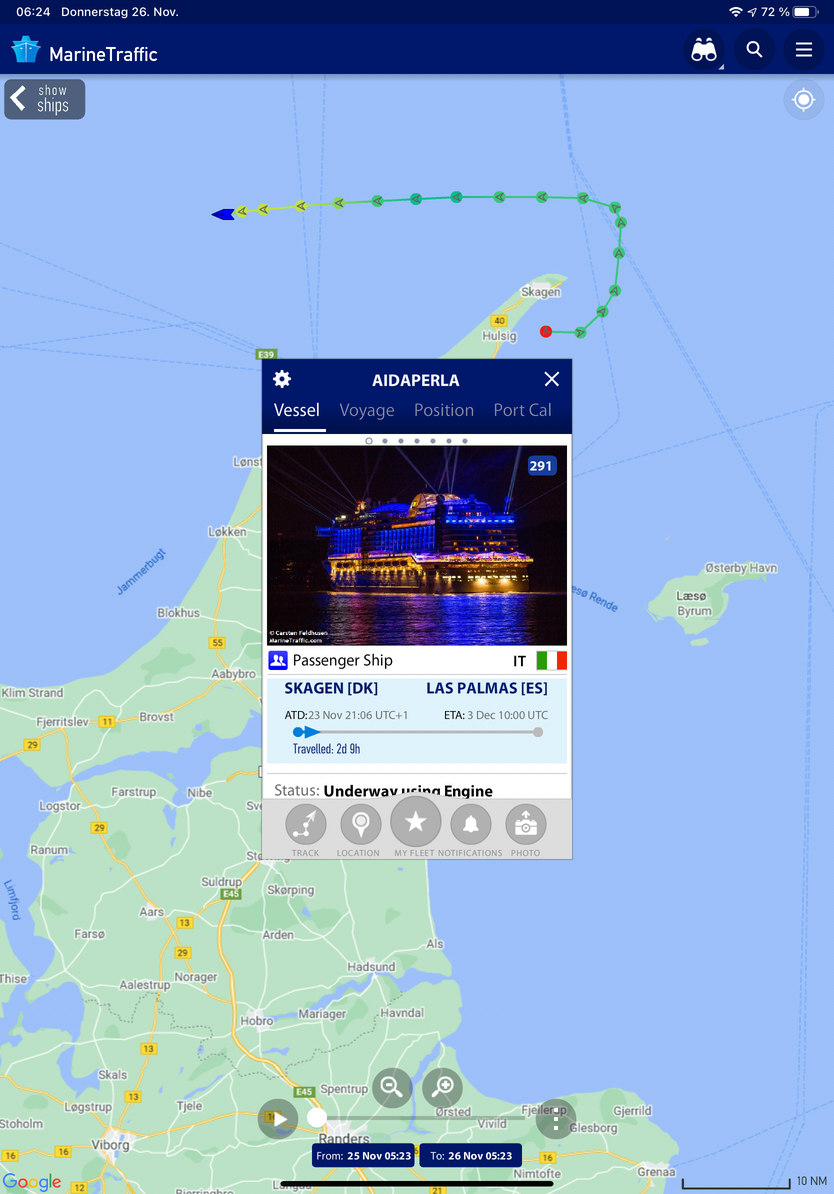Zoom out the map

[x=392, y=1087]
